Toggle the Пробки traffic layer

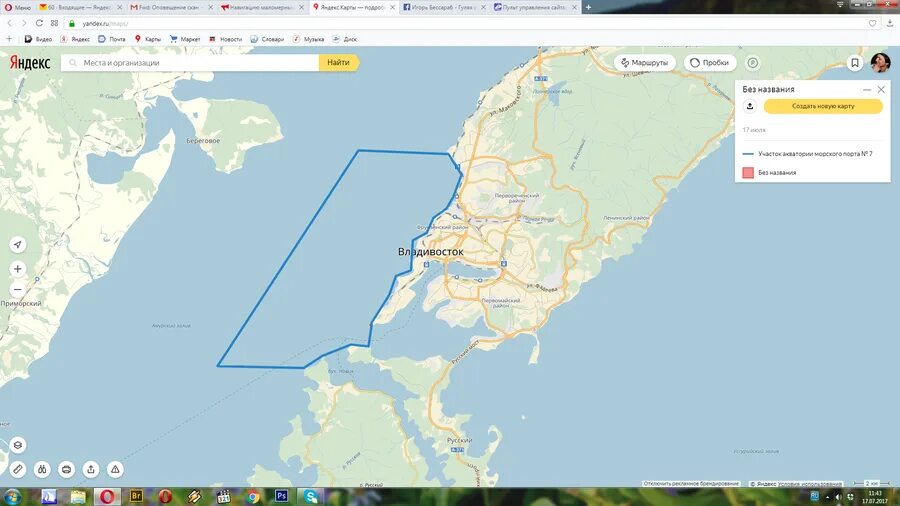coord(709,63)
